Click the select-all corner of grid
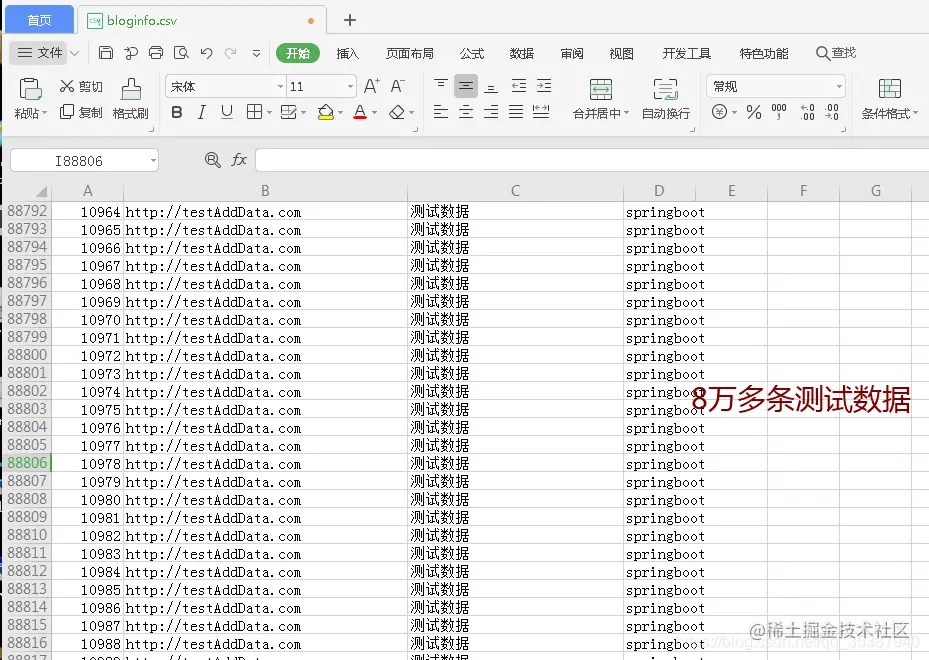Viewport: 929px width, 660px height. 28,191
